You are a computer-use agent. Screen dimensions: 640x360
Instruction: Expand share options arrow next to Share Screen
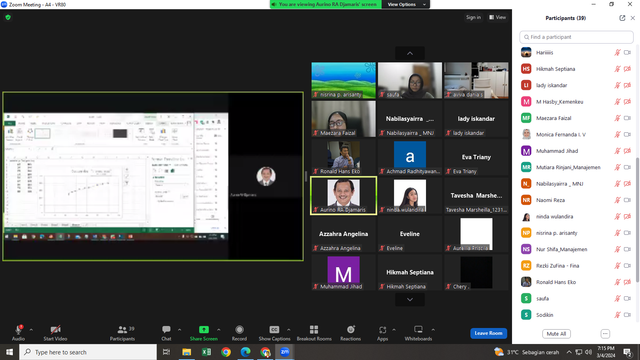218,330
